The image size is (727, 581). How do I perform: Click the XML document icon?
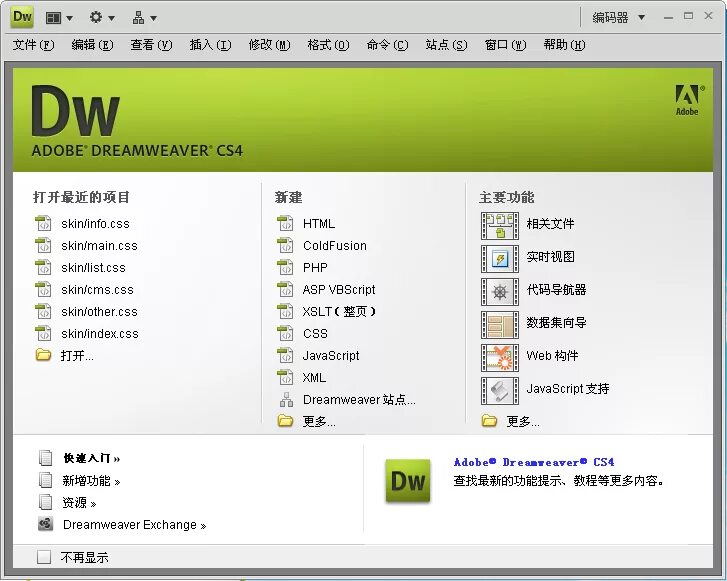tap(285, 377)
